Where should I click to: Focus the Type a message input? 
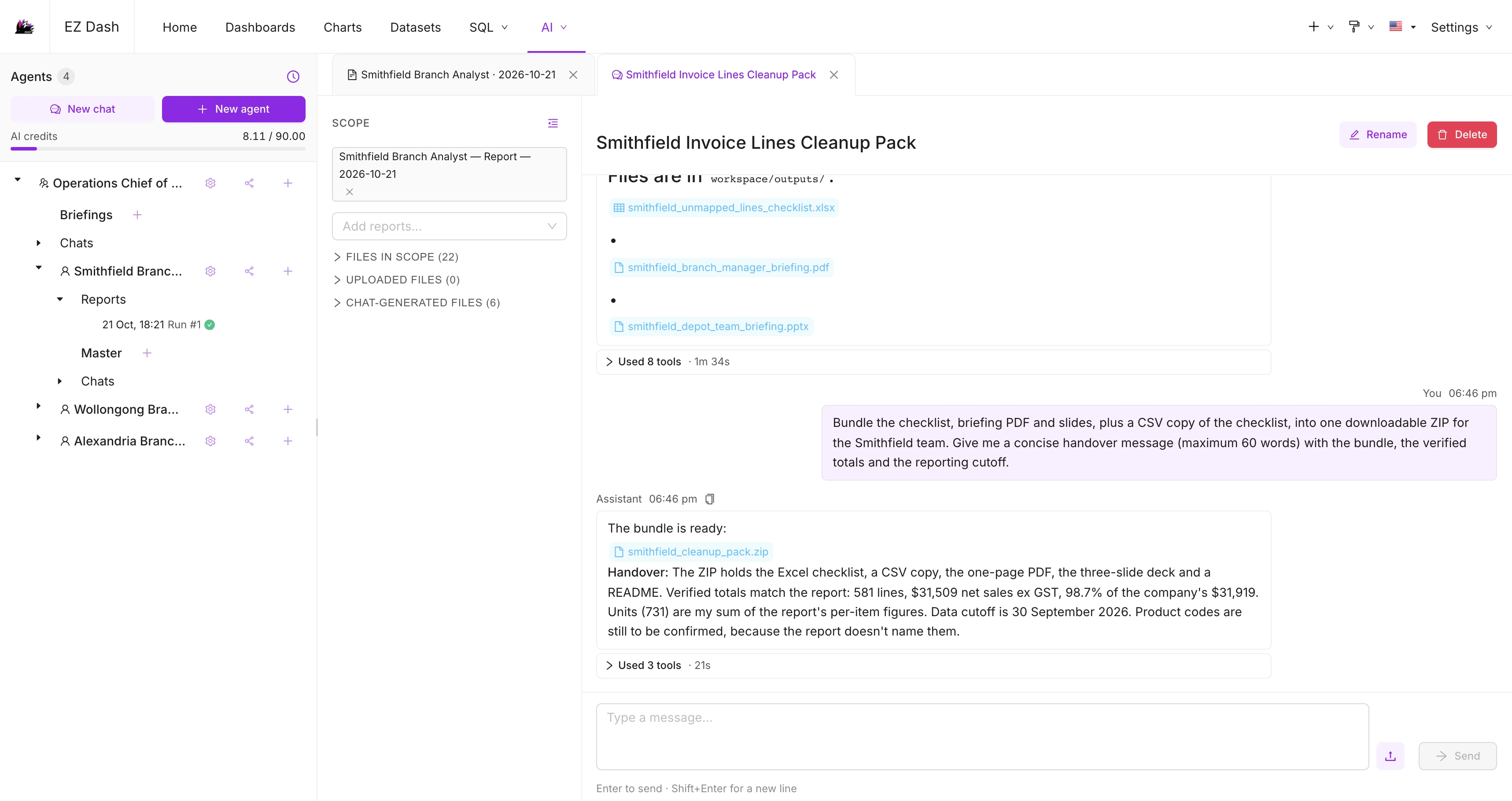983,736
